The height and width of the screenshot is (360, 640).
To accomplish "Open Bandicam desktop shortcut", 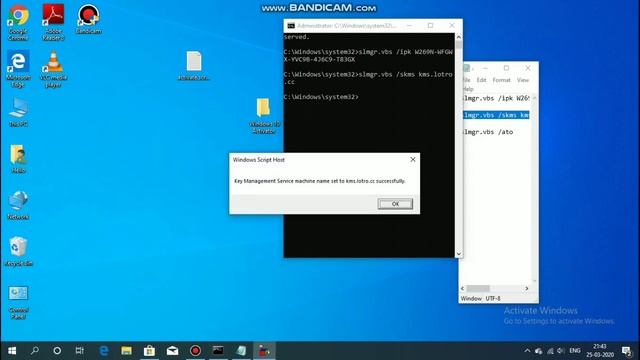I will click(x=89, y=19).
